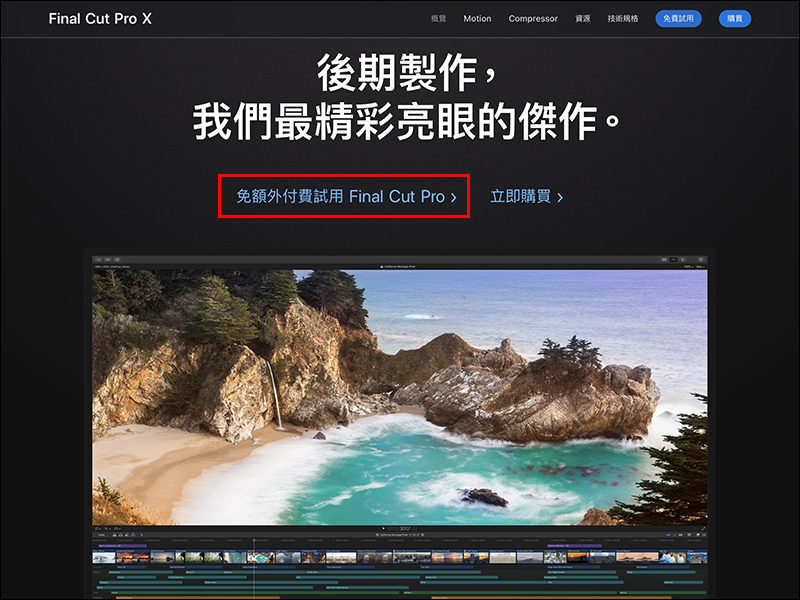Click the 後期製作 headline text
800x600 pixels.
pos(406,72)
